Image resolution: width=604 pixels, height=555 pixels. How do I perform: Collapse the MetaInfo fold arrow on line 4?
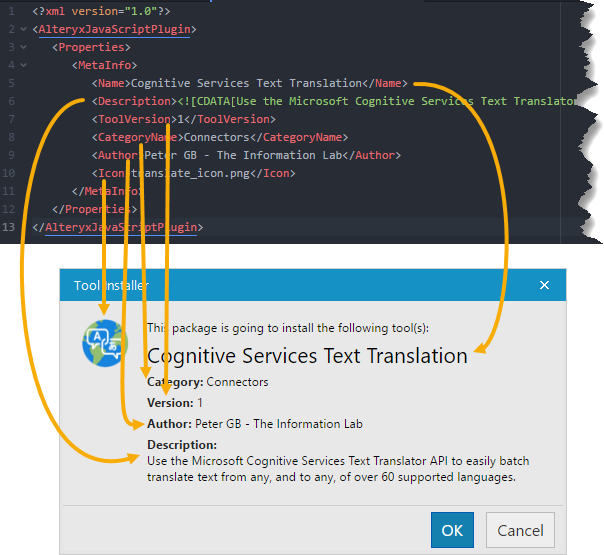23,65
